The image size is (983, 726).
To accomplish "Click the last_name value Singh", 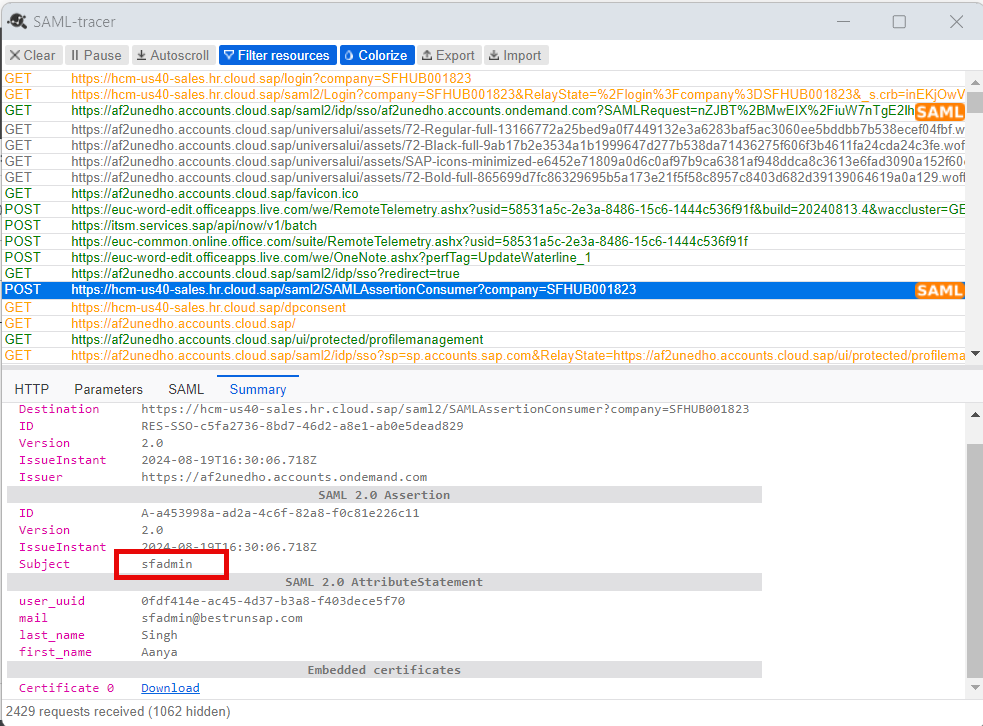I will pyautogui.click(x=159, y=635).
